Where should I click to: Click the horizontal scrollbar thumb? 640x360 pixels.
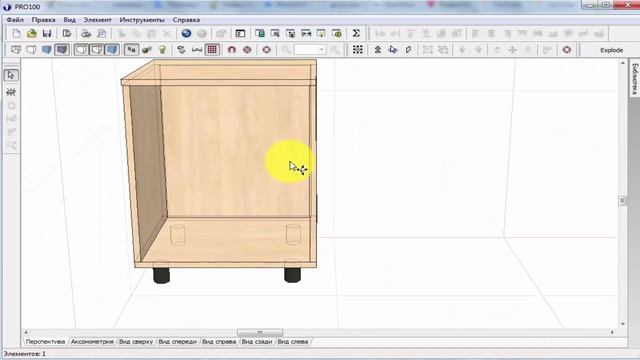(x=260, y=332)
